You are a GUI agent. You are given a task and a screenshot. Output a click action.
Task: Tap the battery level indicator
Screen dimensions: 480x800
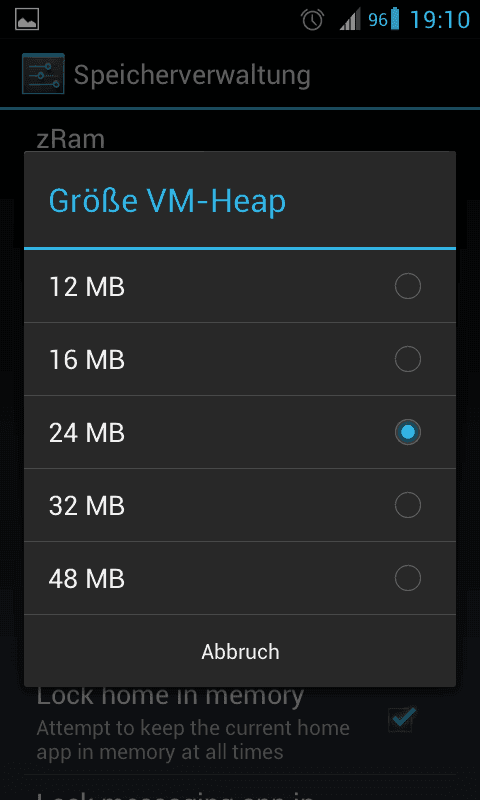(385, 19)
